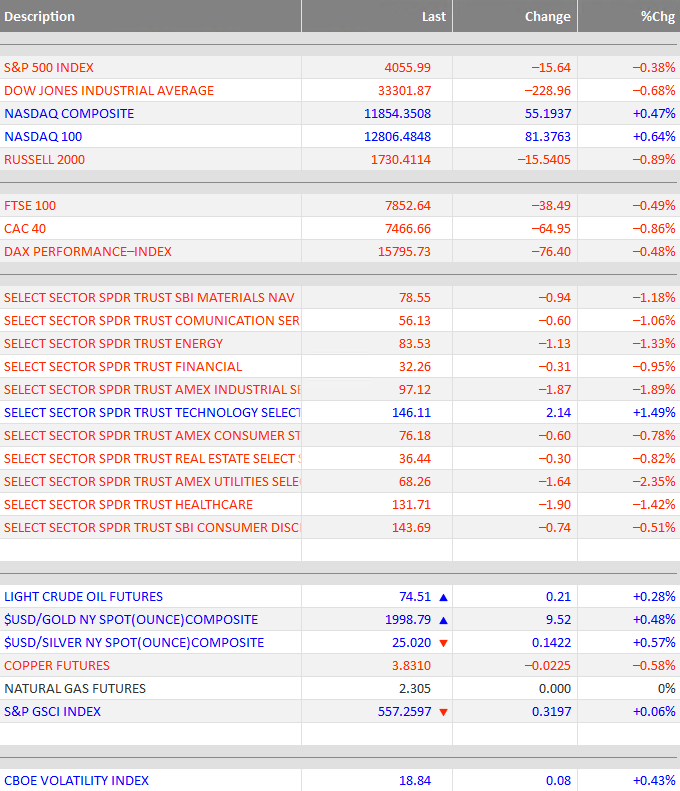Click silver change value 0.1422
680x791 pixels.
[x=551, y=643]
